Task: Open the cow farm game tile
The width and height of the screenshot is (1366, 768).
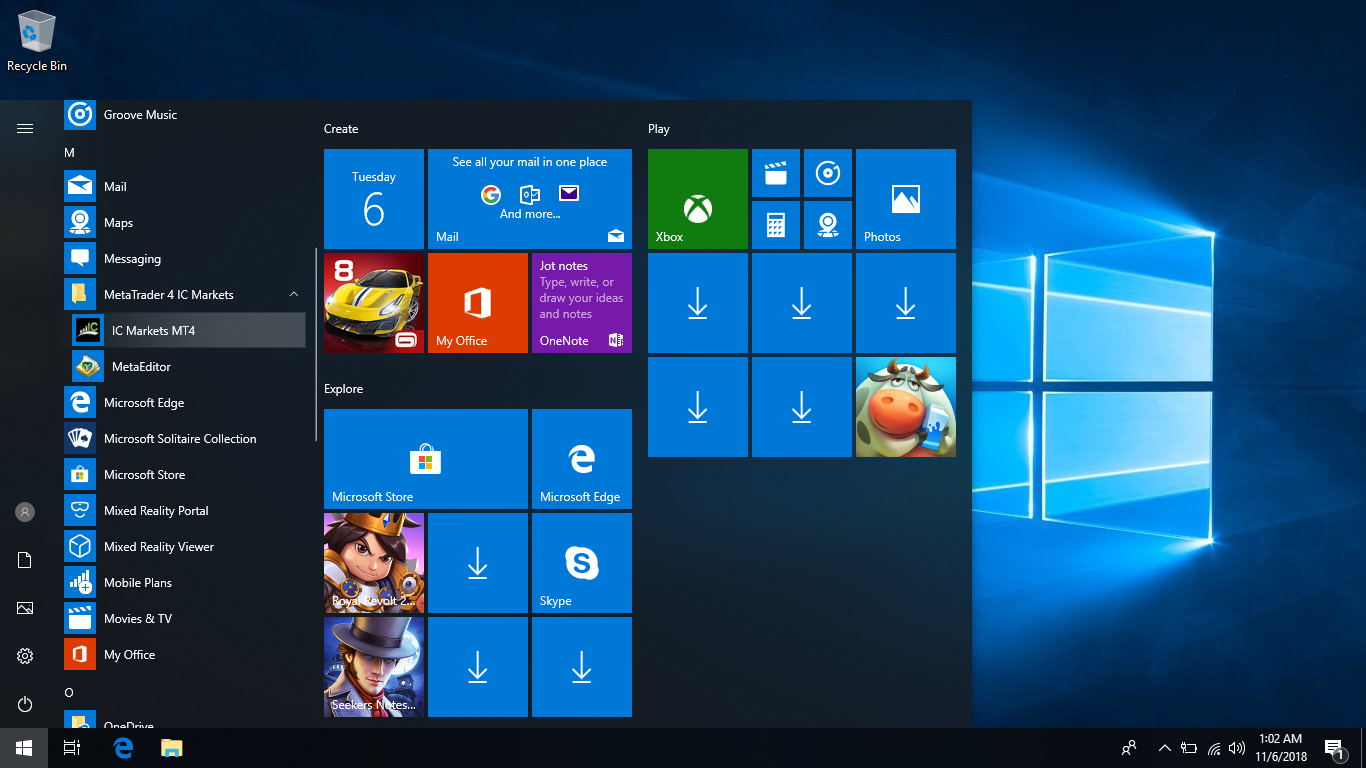Action: pyautogui.click(x=906, y=407)
